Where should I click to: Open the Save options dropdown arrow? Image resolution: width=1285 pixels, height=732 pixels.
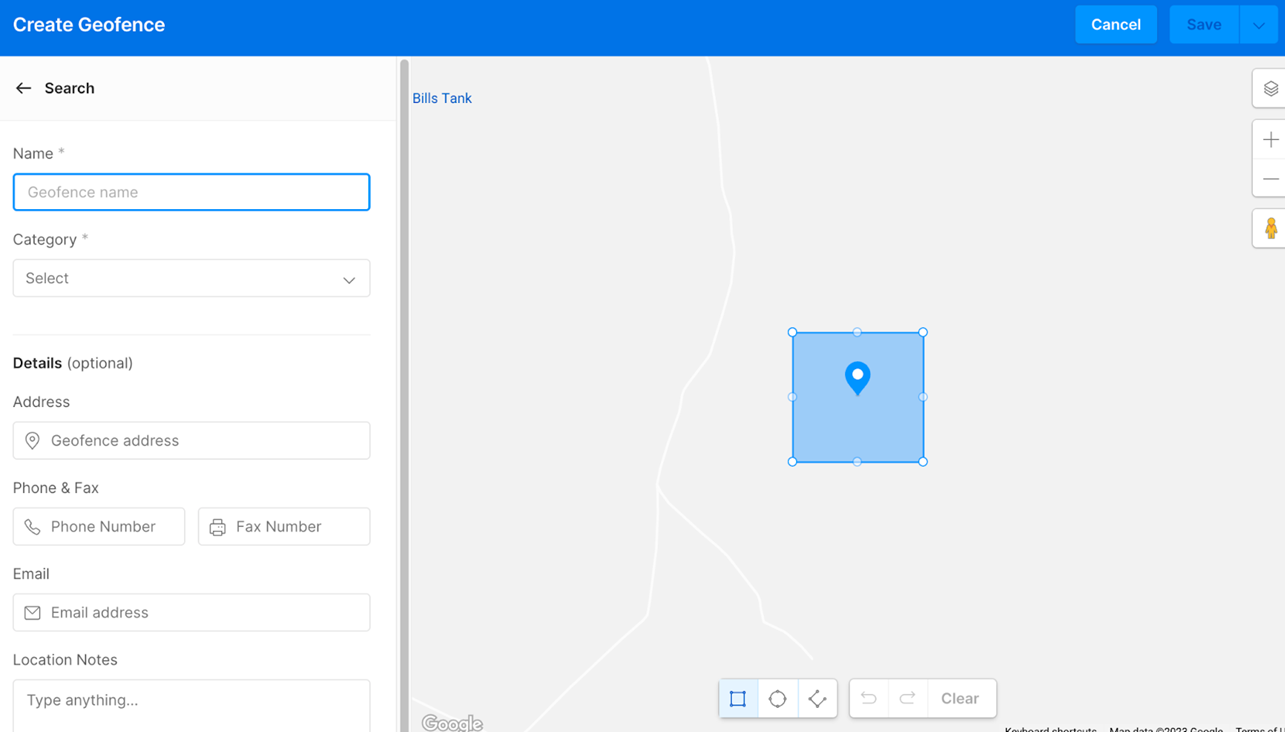(1258, 24)
